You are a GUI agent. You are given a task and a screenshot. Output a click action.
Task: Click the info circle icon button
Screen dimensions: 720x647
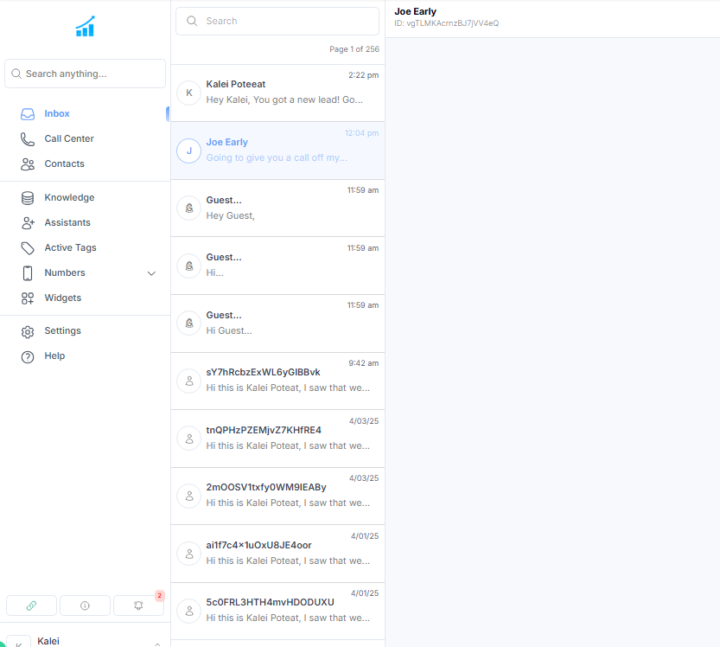click(x=85, y=606)
